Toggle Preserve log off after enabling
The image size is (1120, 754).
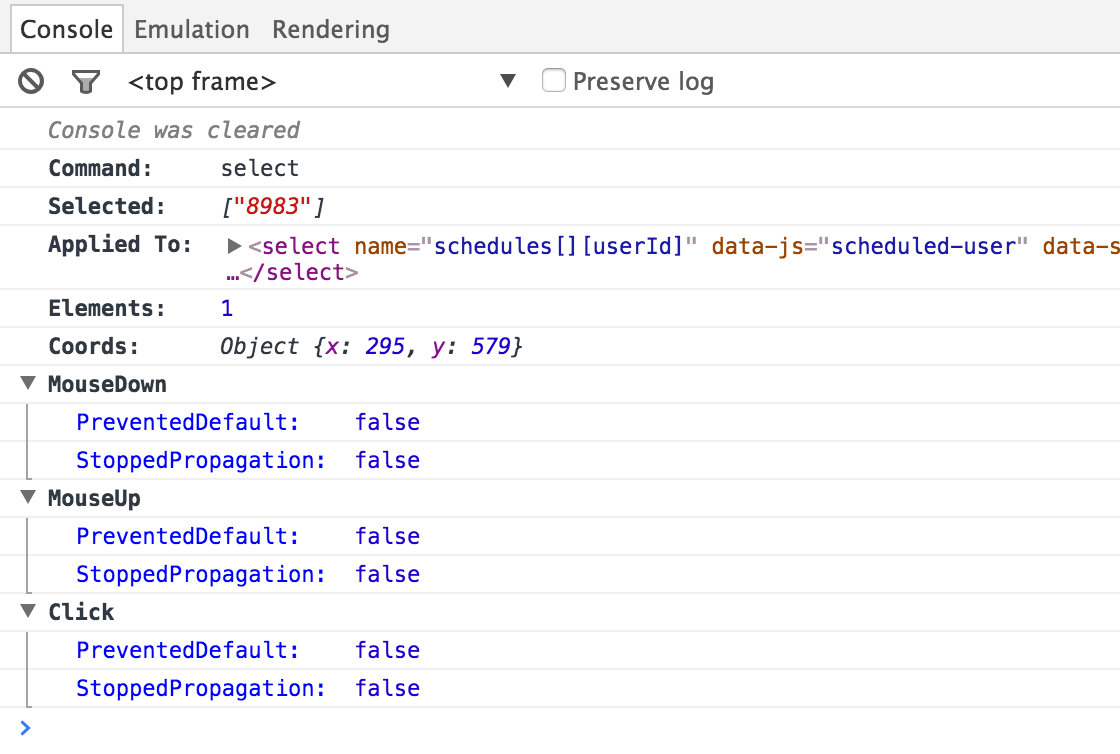pyautogui.click(x=554, y=80)
